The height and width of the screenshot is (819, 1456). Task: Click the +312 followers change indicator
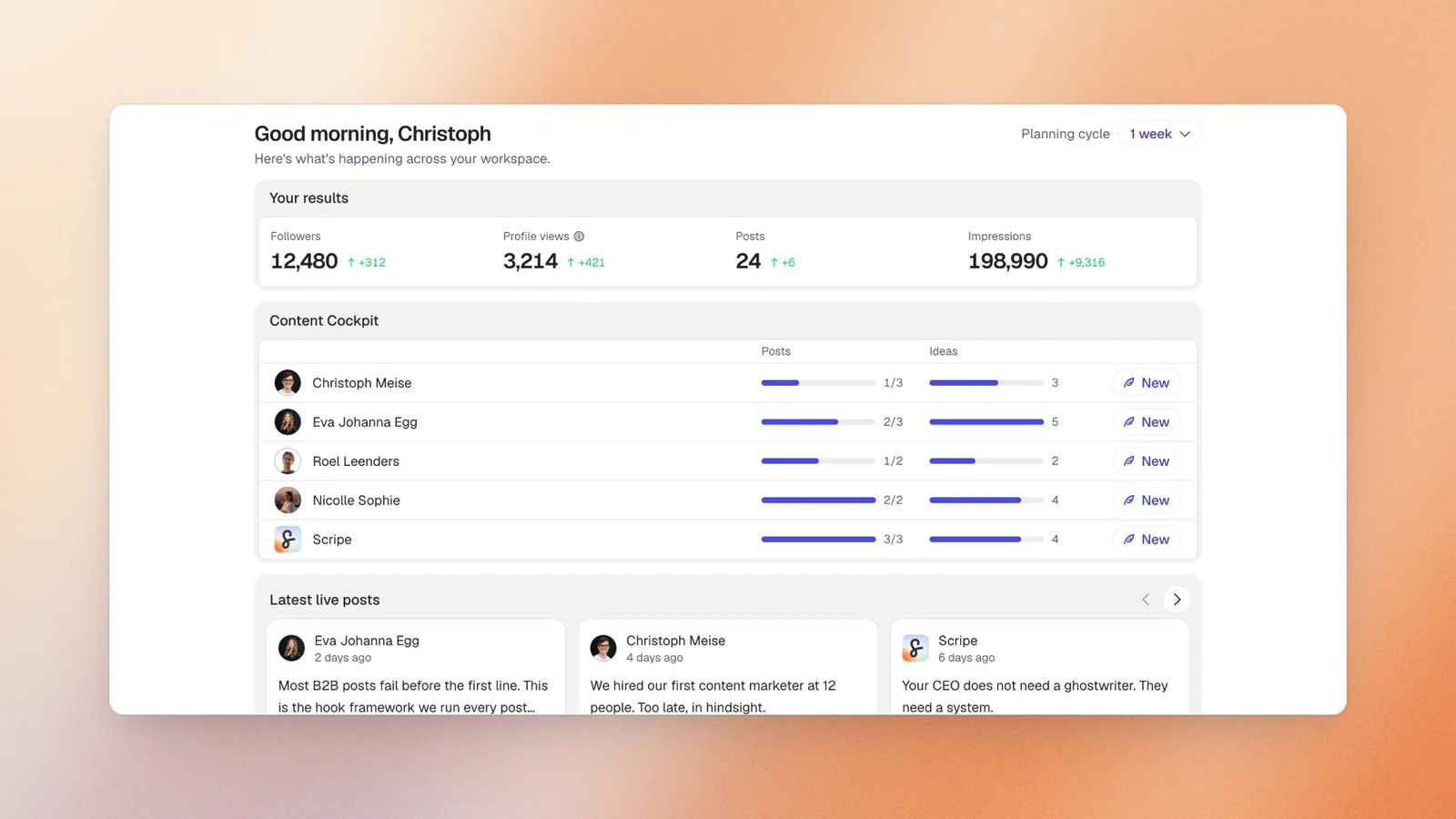(x=366, y=263)
